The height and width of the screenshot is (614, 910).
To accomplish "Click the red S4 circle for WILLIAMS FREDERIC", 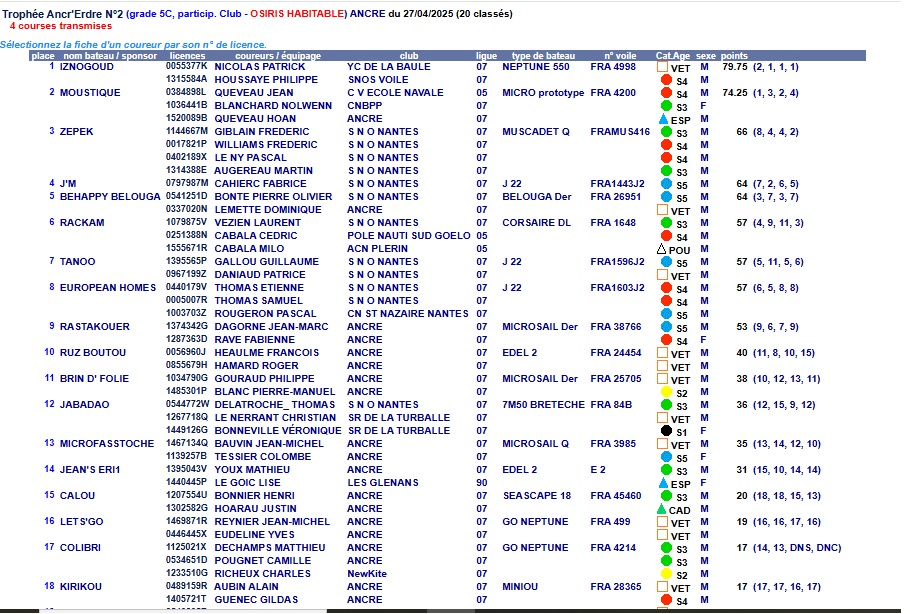I will (666, 145).
